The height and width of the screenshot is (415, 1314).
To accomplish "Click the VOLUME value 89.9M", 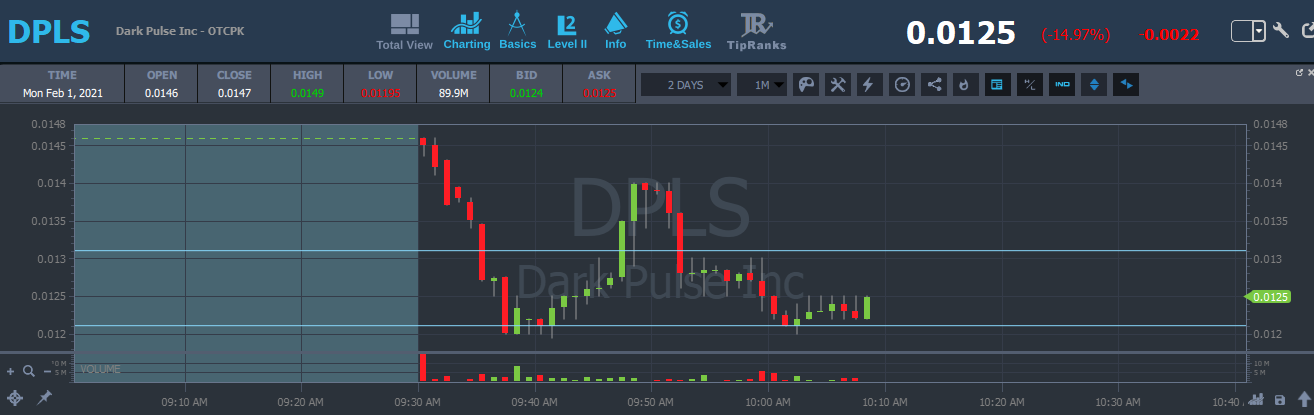I will [454, 93].
